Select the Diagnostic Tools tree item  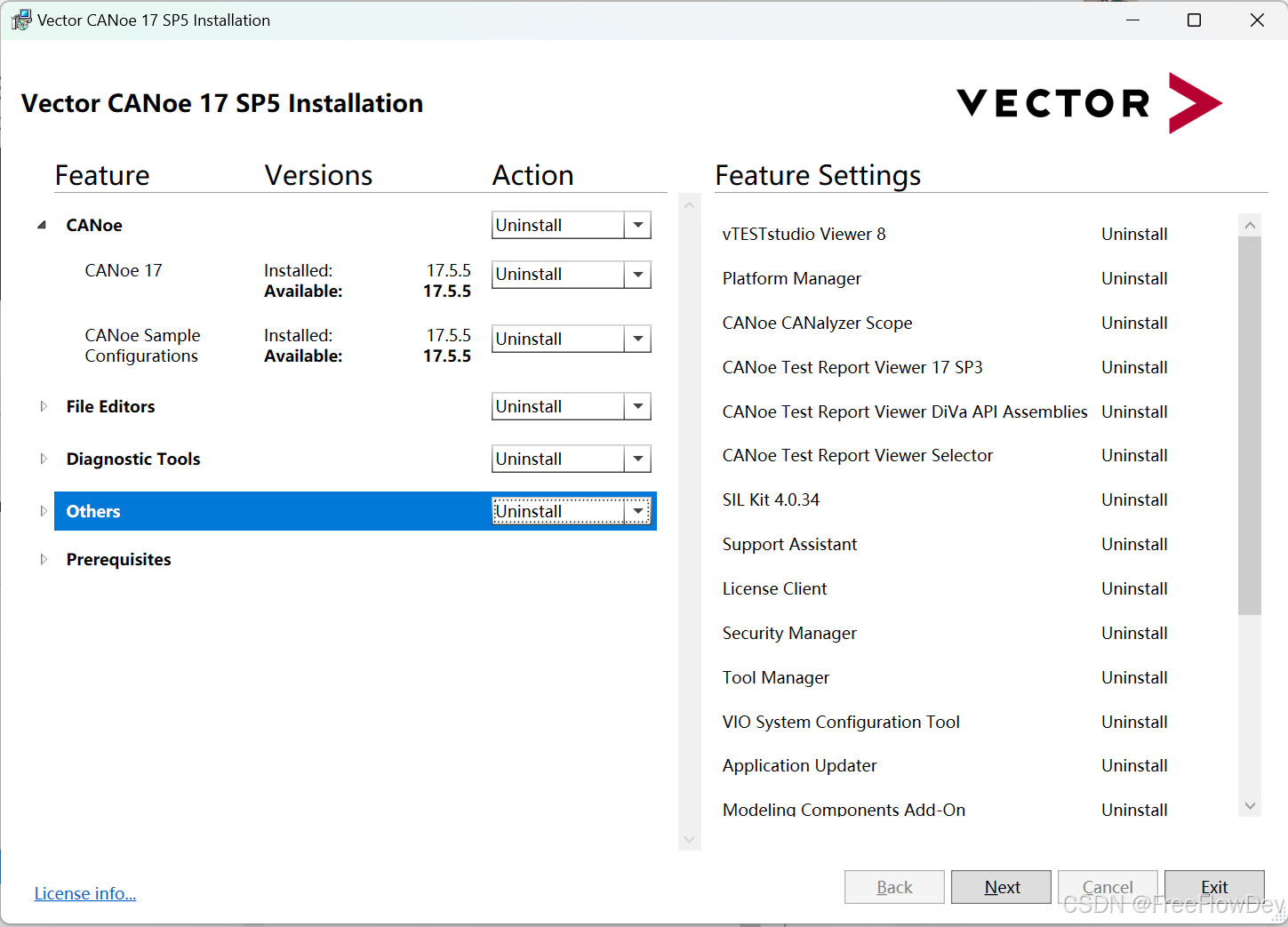[133, 459]
